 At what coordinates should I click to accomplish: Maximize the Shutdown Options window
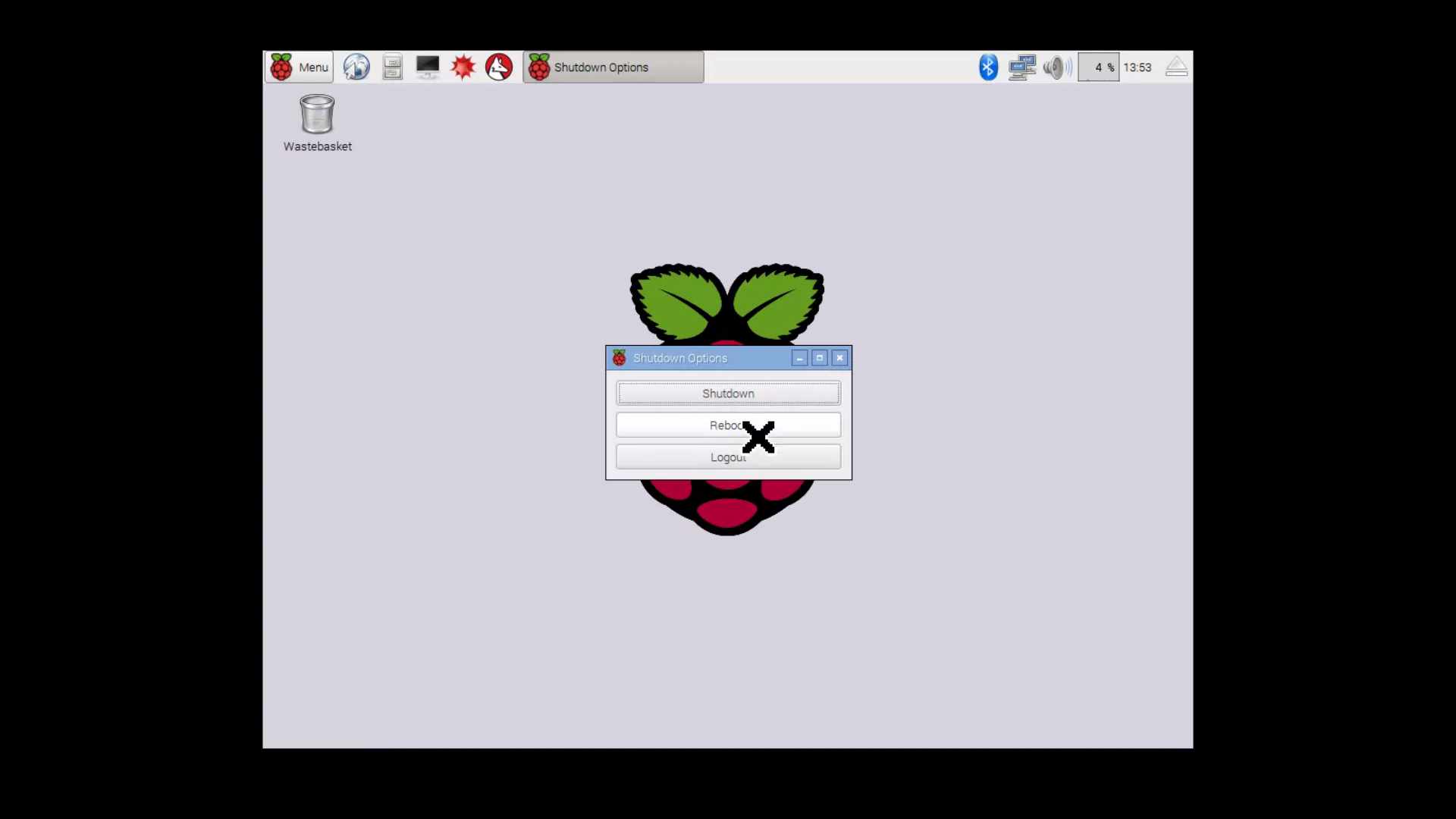[x=820, y=357]
